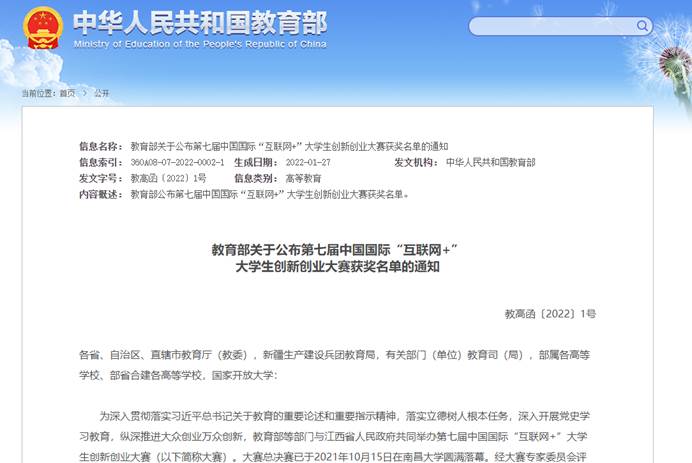Click the 发文字号 document number in metadata

168,178
